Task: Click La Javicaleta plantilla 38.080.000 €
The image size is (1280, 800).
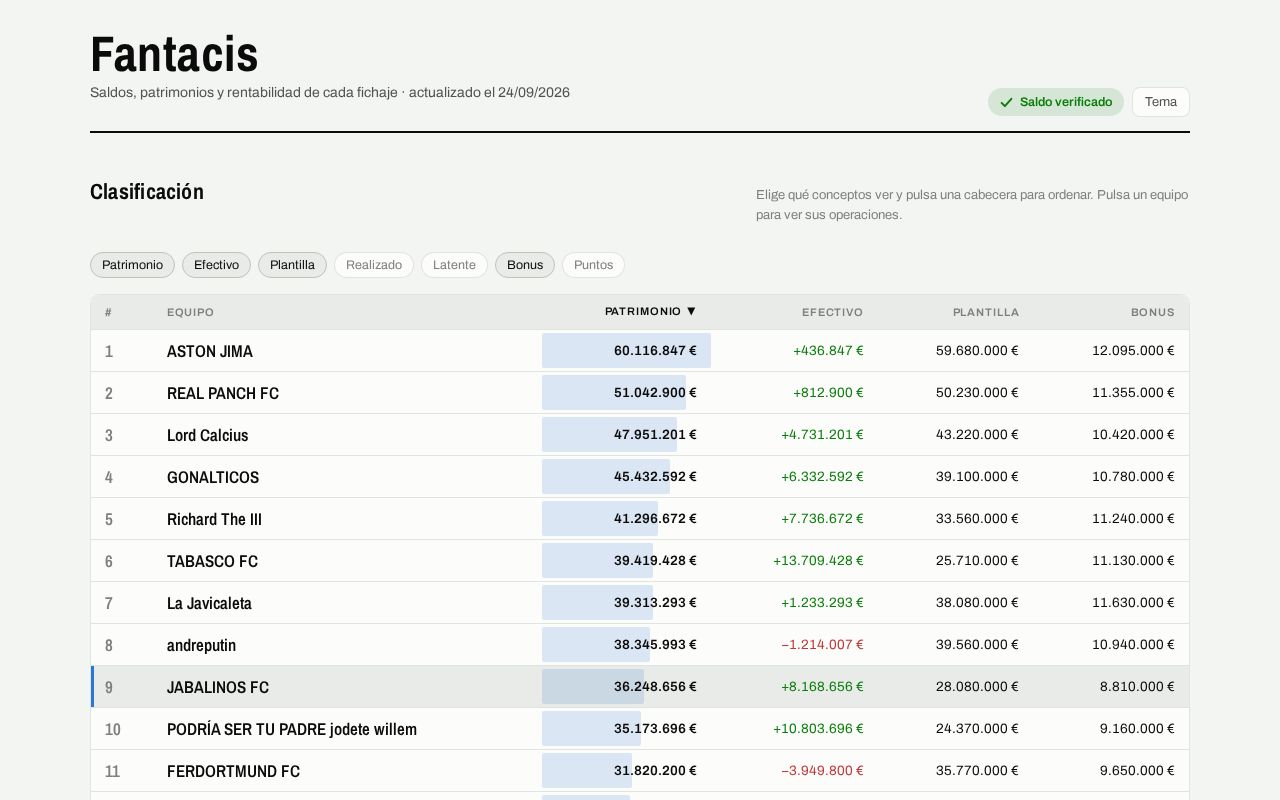Action: (977, 603)
